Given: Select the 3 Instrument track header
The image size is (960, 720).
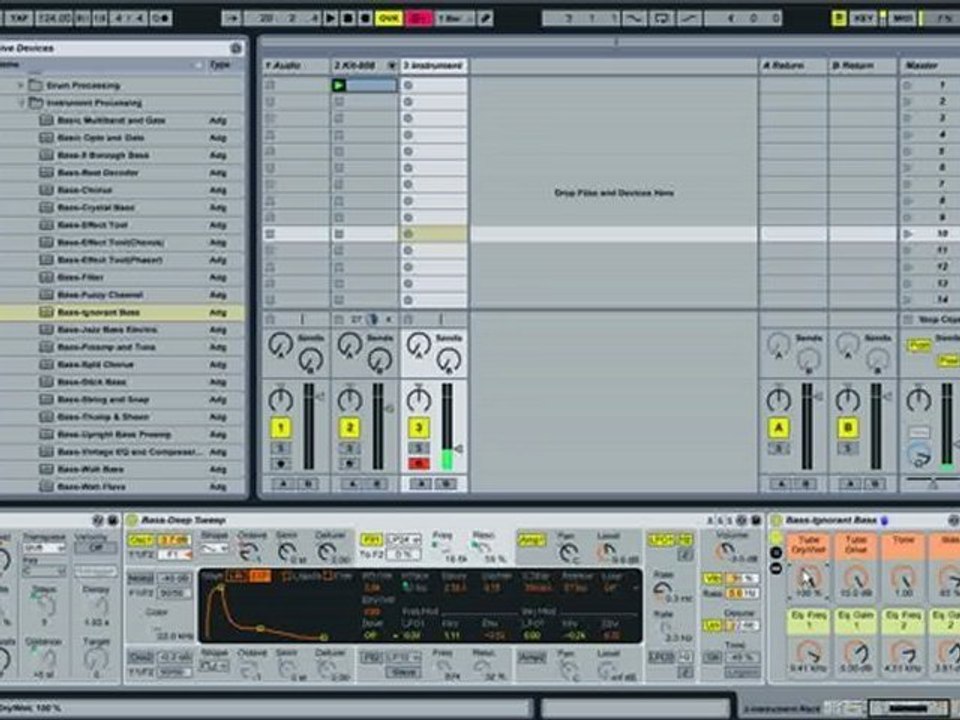Looking at the screenshot, I should [433, 66].
